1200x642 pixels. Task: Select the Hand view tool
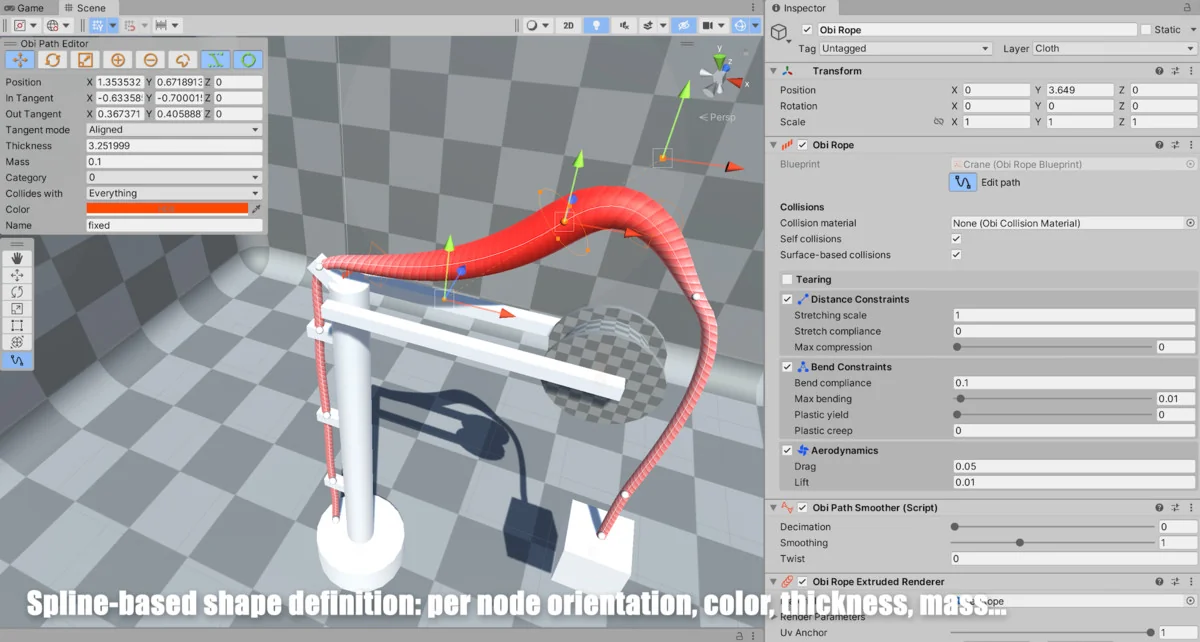click(17, 258)
